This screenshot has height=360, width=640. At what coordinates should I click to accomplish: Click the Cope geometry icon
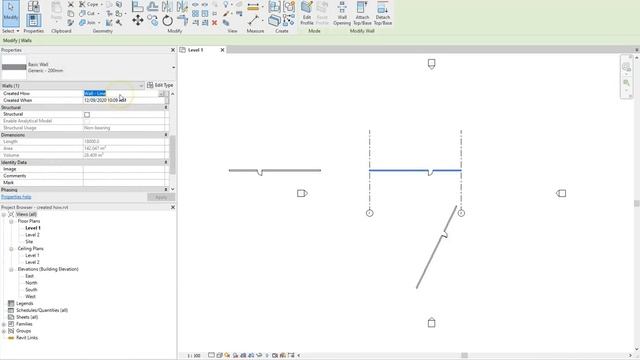82,4
